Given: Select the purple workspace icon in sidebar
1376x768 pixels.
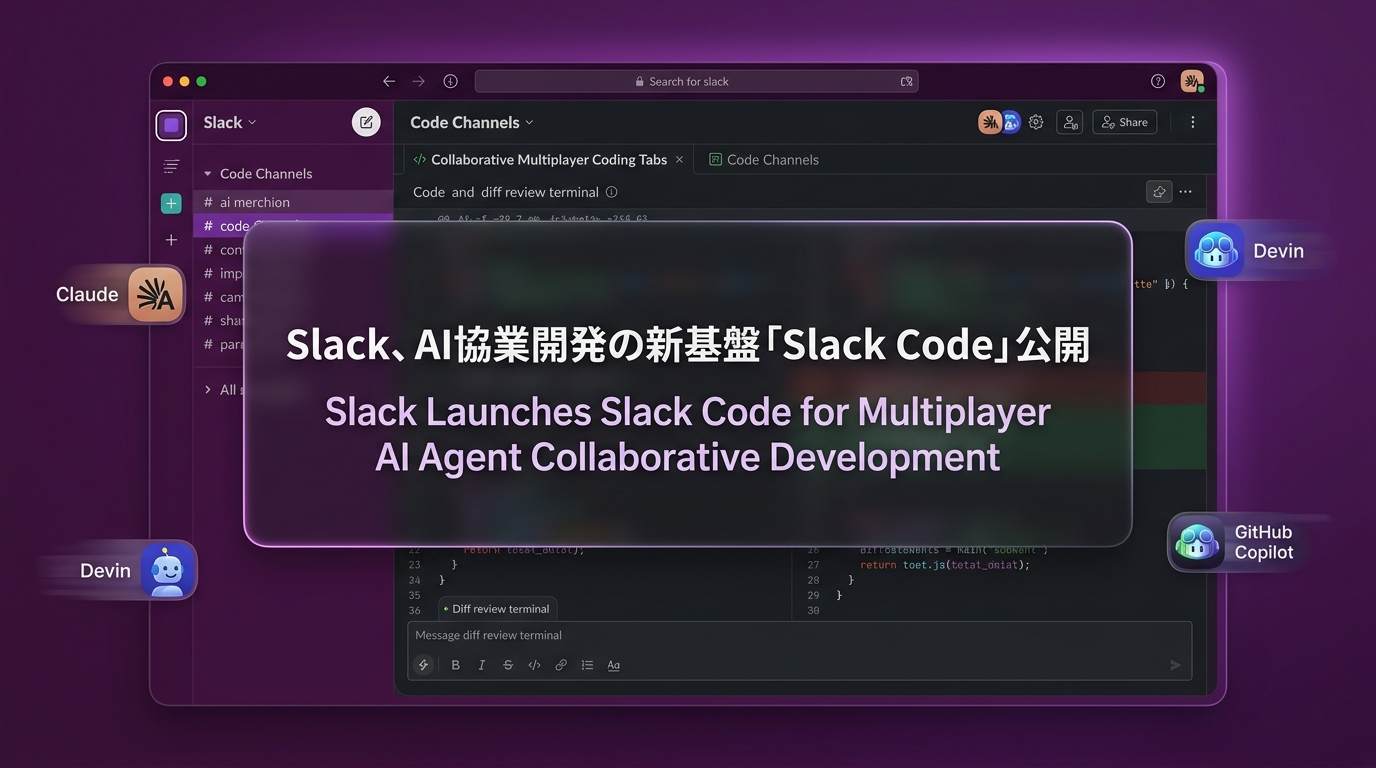Looking at the screenshot, I should click(x=171, y=125).
